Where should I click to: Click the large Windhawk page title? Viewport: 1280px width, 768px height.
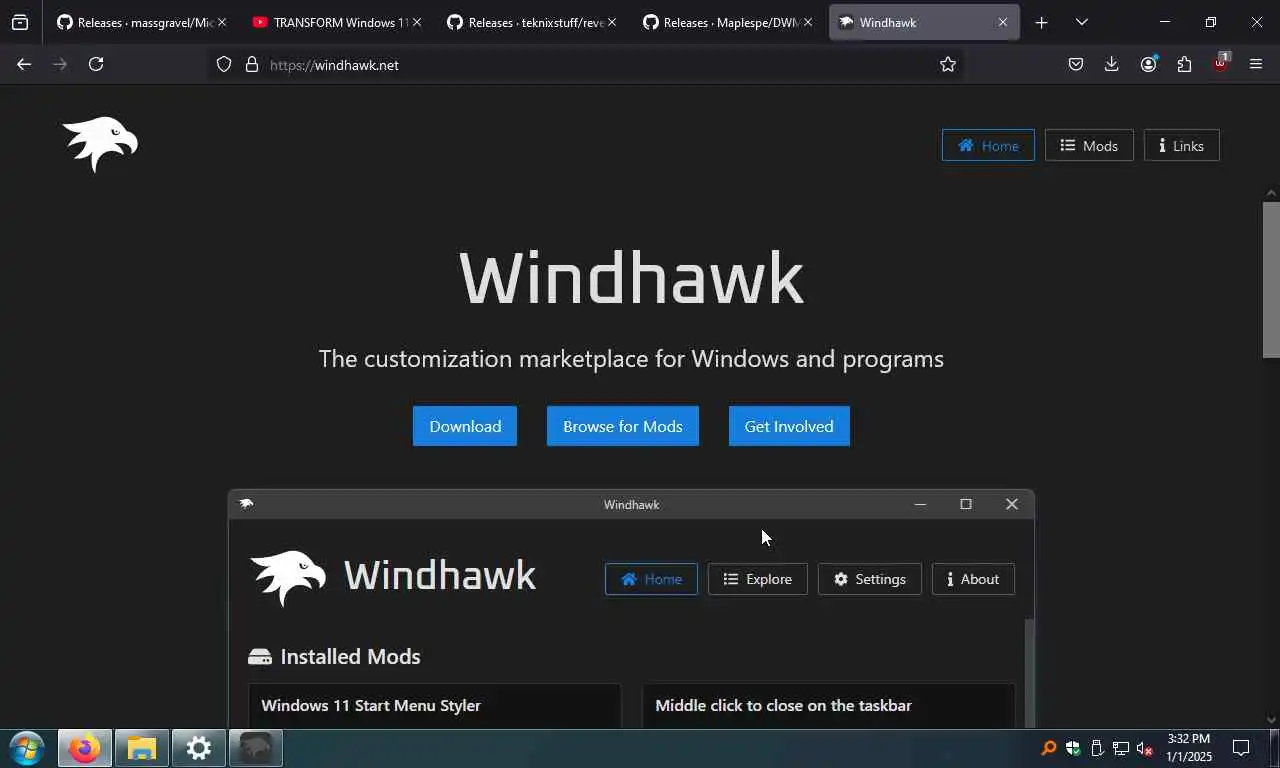pos(631,279)
